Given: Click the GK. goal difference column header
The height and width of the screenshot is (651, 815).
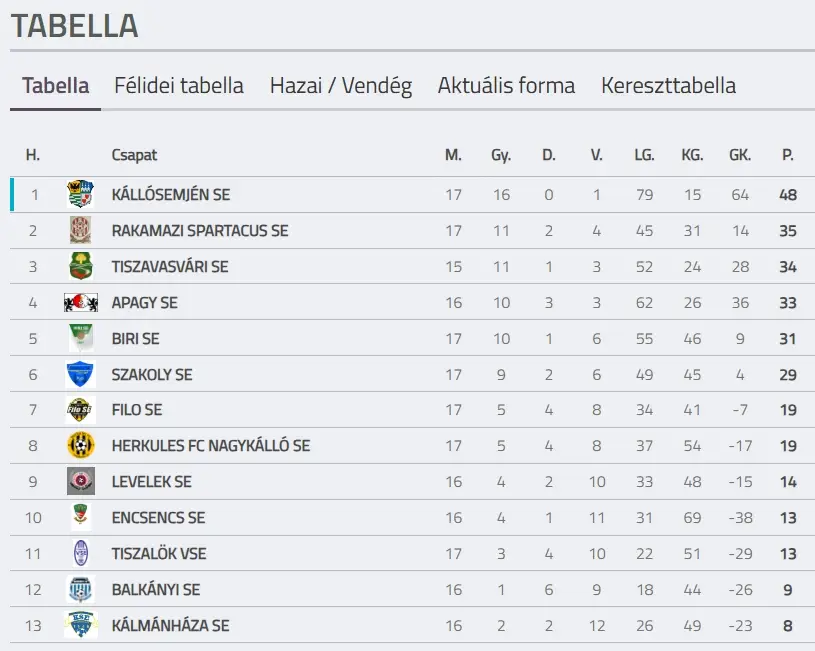Looking at the screenshot, I should tap(740, 155).
